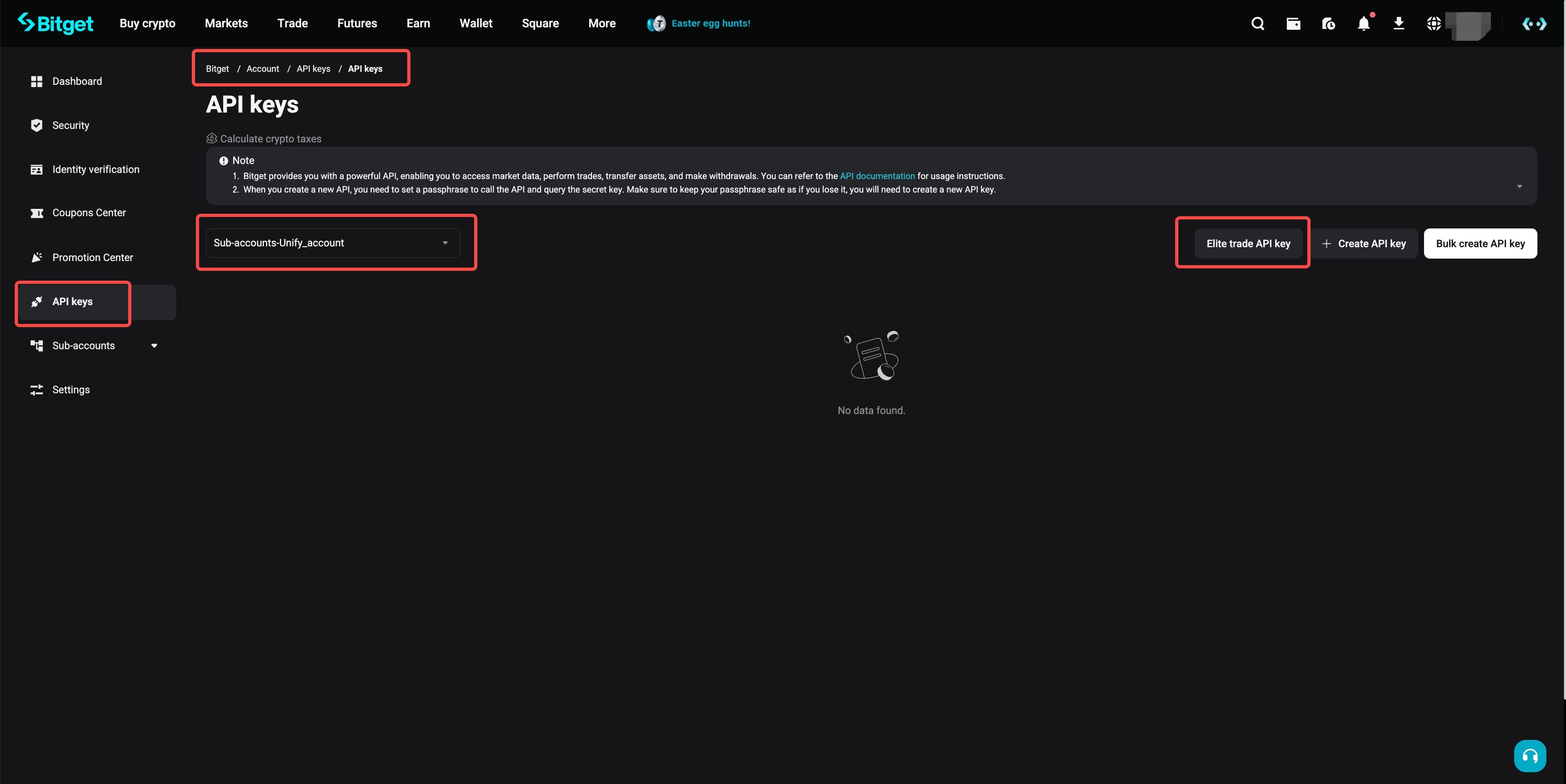Open the notifications bell
The image size is (1566, 784).
click(x=1364, y=24)
